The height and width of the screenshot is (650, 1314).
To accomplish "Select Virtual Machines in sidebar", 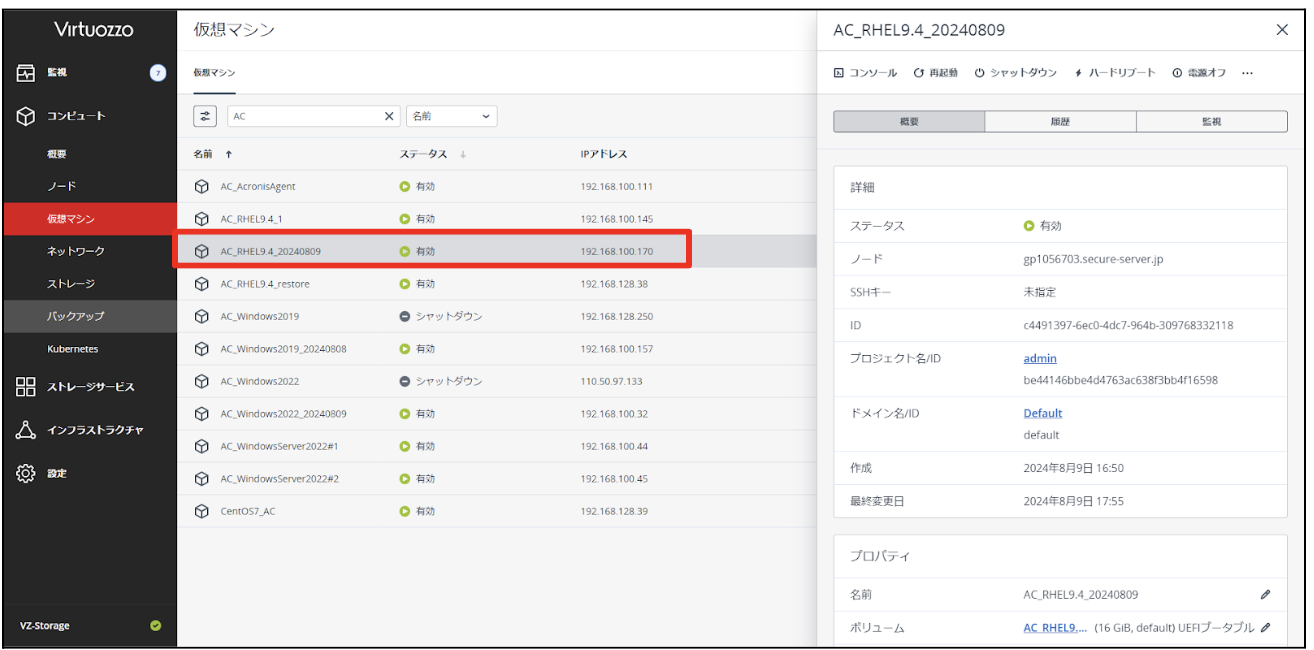I will point(90,219).
